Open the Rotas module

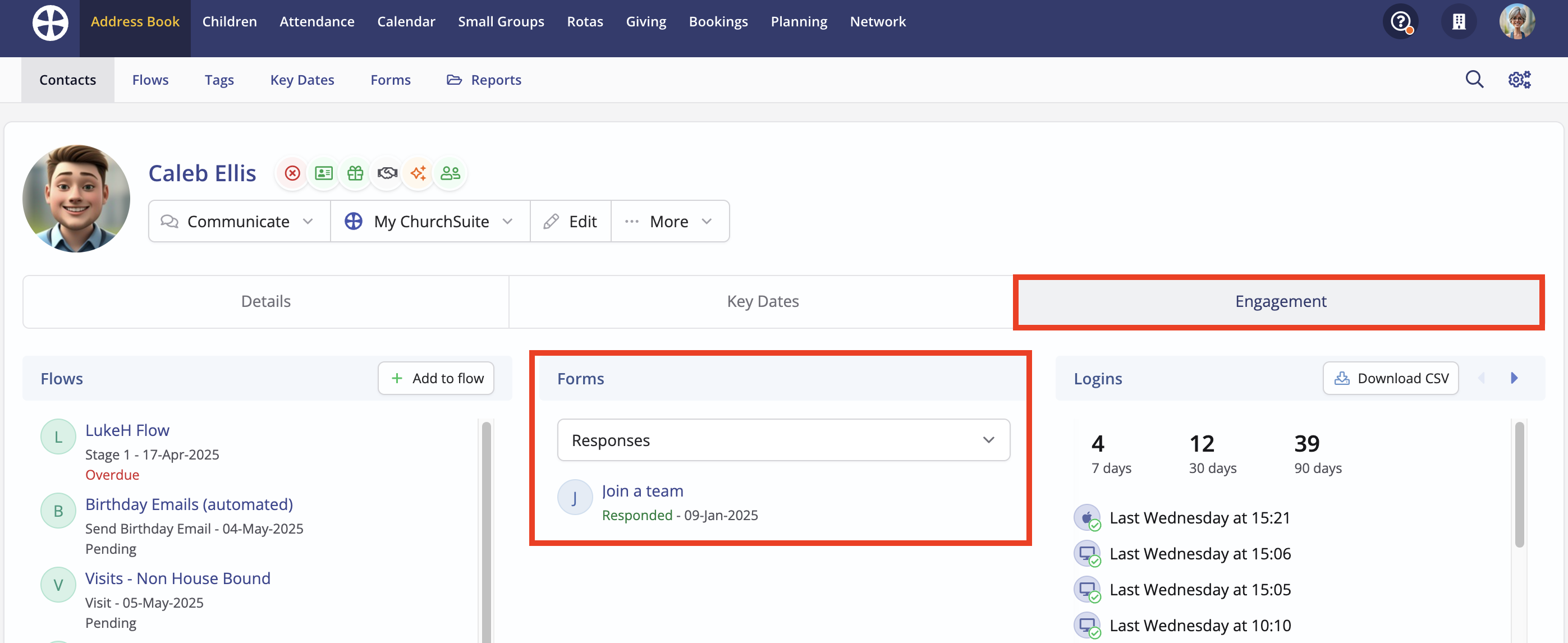(x=585, y=22)
